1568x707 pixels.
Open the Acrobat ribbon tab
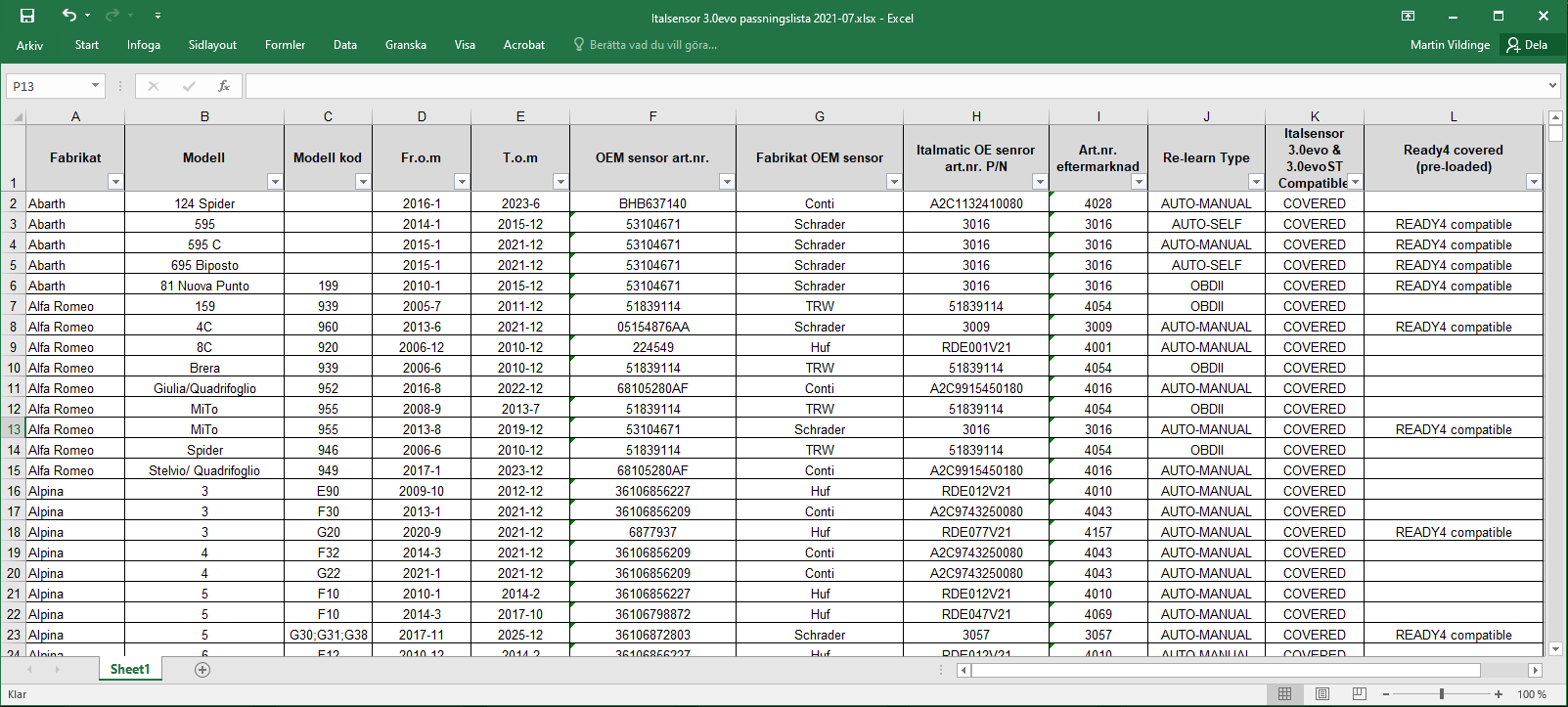[x=524, y=45]
